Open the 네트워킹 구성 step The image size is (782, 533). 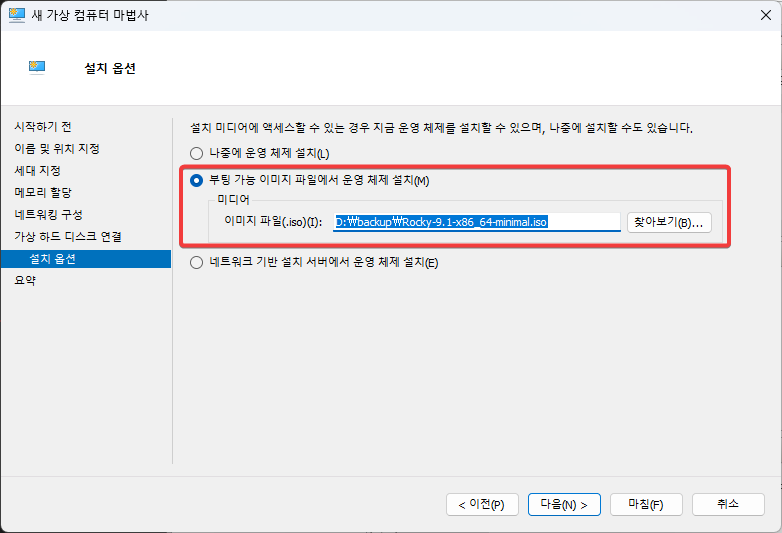point(48,214)
